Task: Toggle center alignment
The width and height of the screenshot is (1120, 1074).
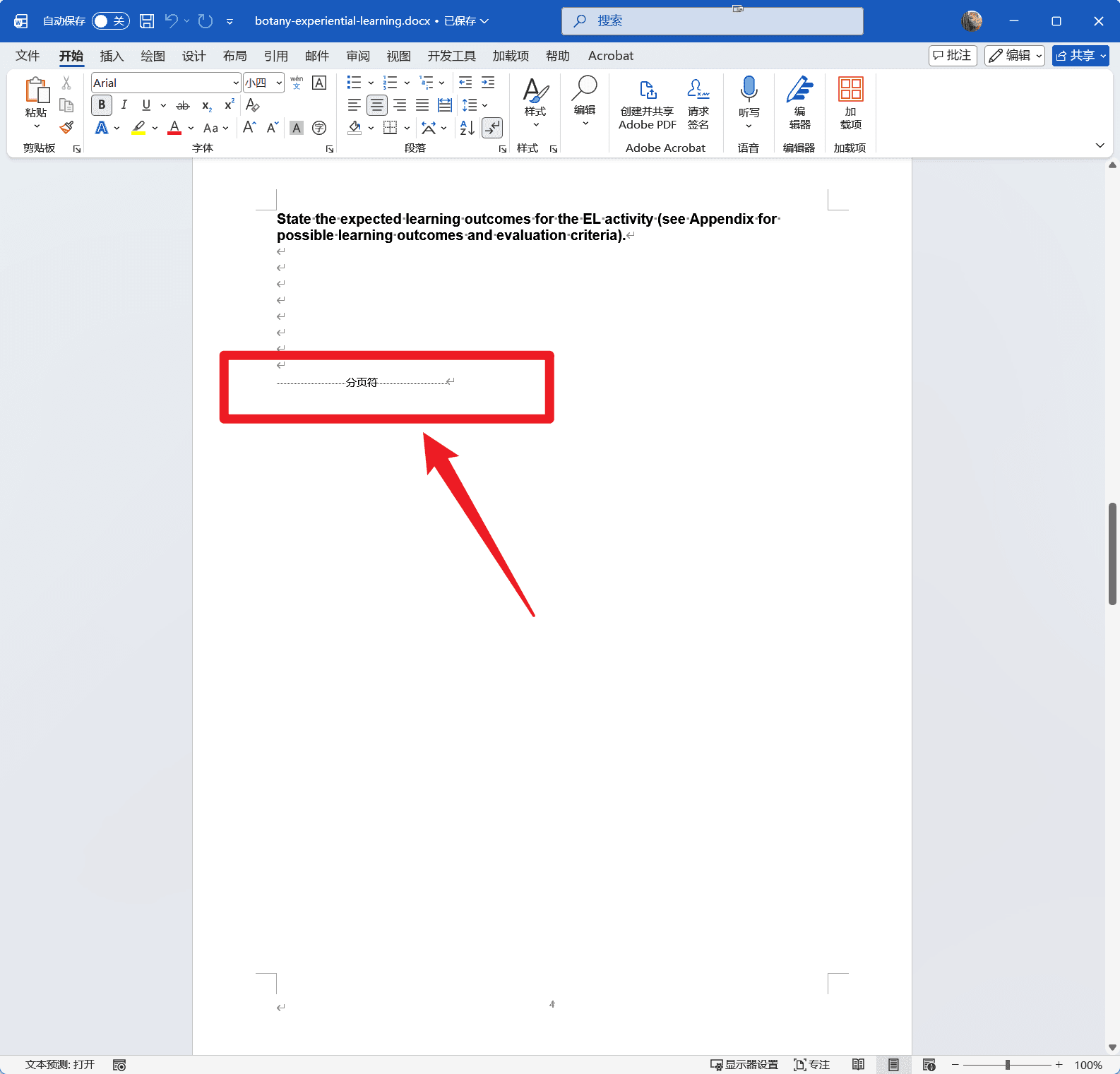Action: click(x=377, y=105)
